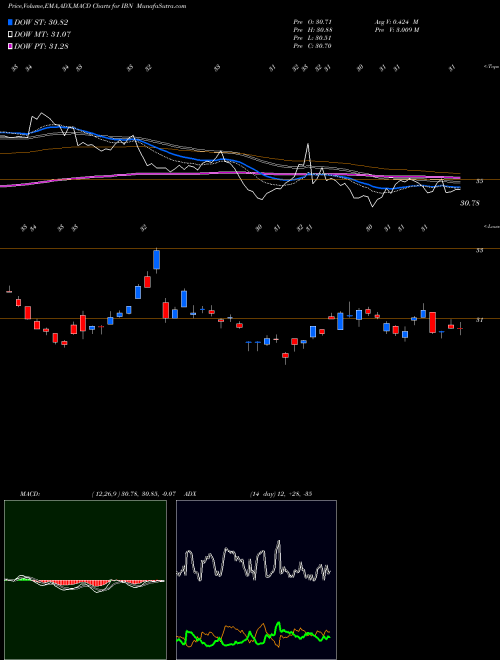Click the 'MACD:' panel label
Viewport: 500px width, 660px height.
30,494
